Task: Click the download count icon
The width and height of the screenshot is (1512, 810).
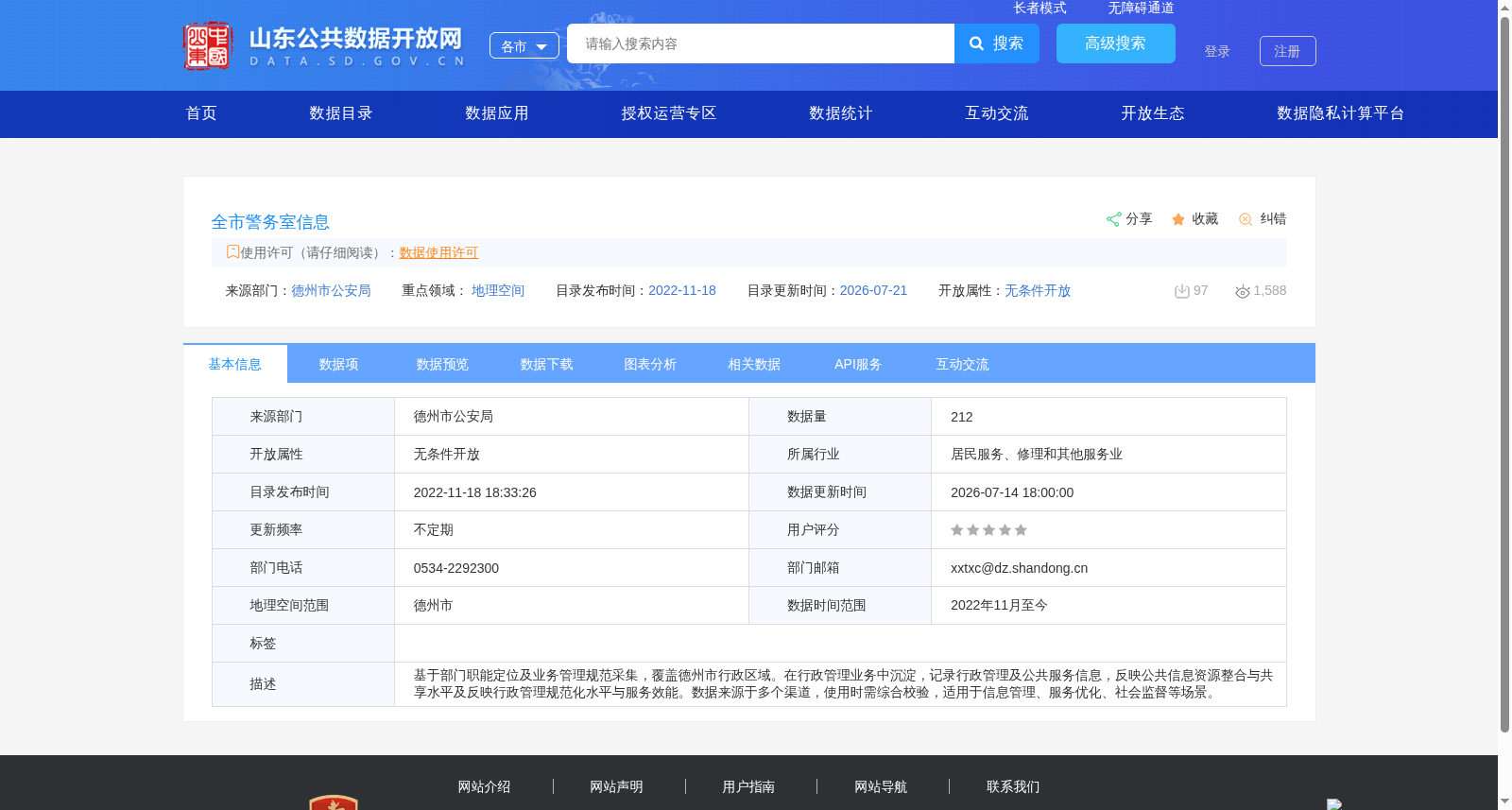Action: click(x=1181, y=291)
